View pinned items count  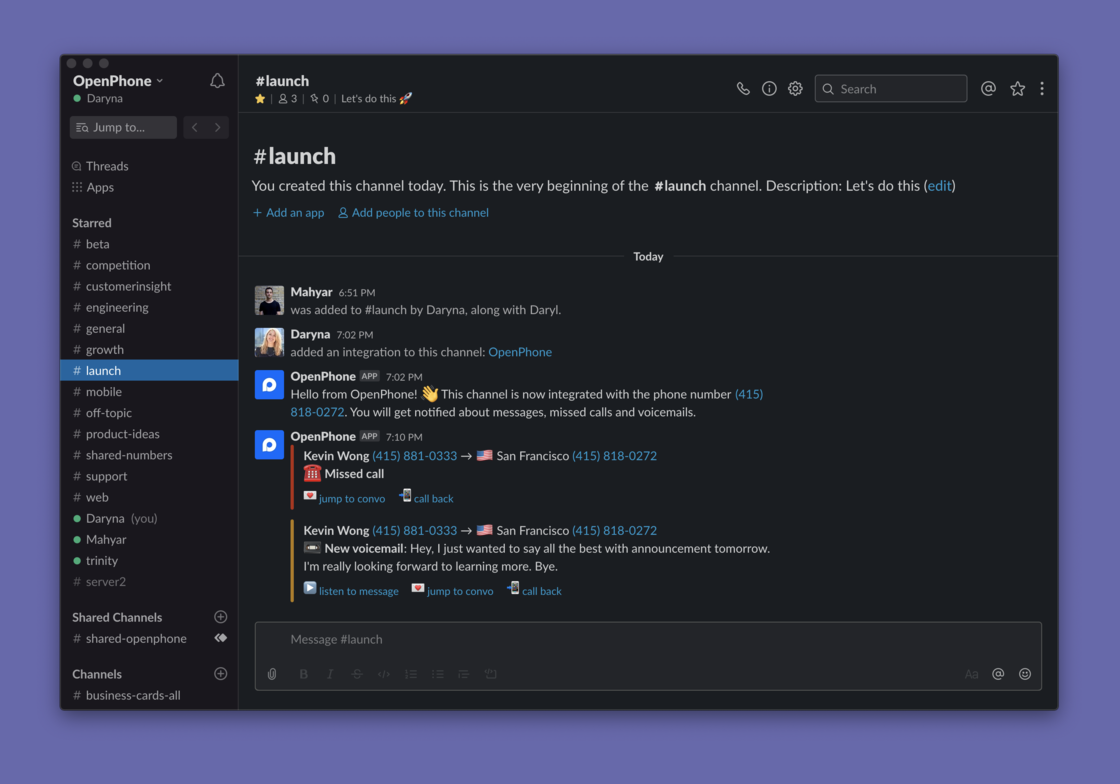click(319, 99)
